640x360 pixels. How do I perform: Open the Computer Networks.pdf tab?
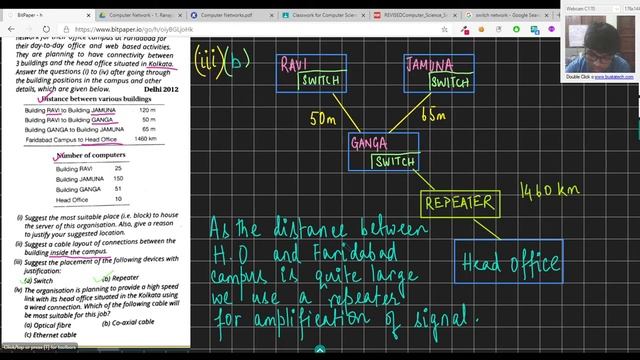(233, 15)
